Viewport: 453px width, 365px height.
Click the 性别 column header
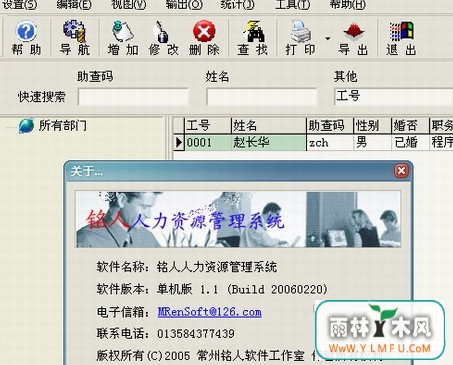(x=372, y=126)
